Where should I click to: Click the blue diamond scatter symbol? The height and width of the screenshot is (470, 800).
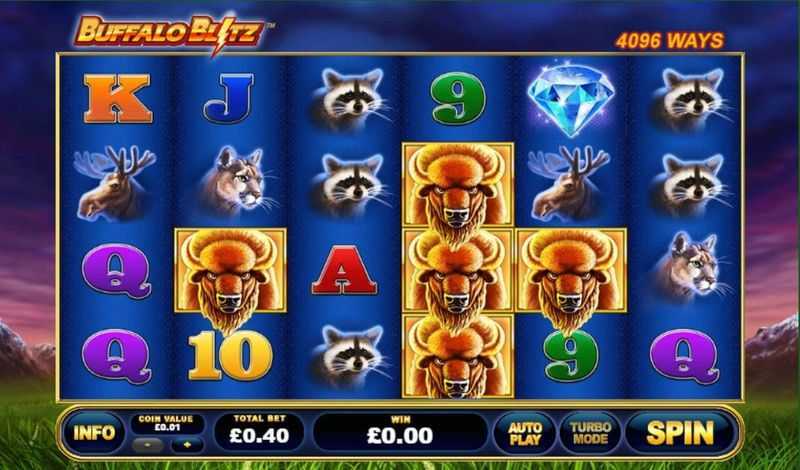point(571,99)
